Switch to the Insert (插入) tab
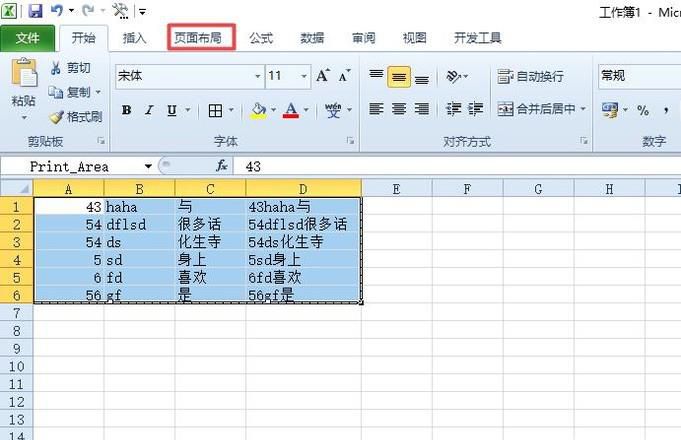Image resolution: width=681 pixels, height=440 pixels. click(x=134, y=38)
